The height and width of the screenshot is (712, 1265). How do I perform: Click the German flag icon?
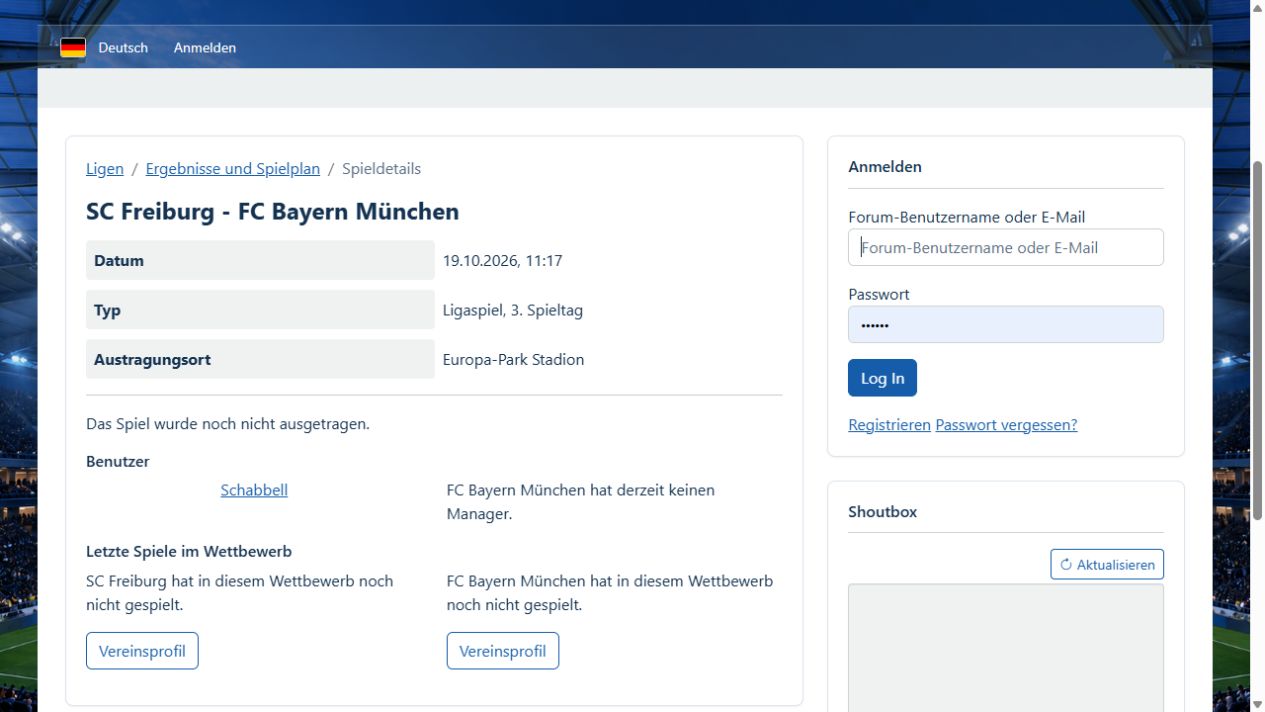tap(73, 47)
